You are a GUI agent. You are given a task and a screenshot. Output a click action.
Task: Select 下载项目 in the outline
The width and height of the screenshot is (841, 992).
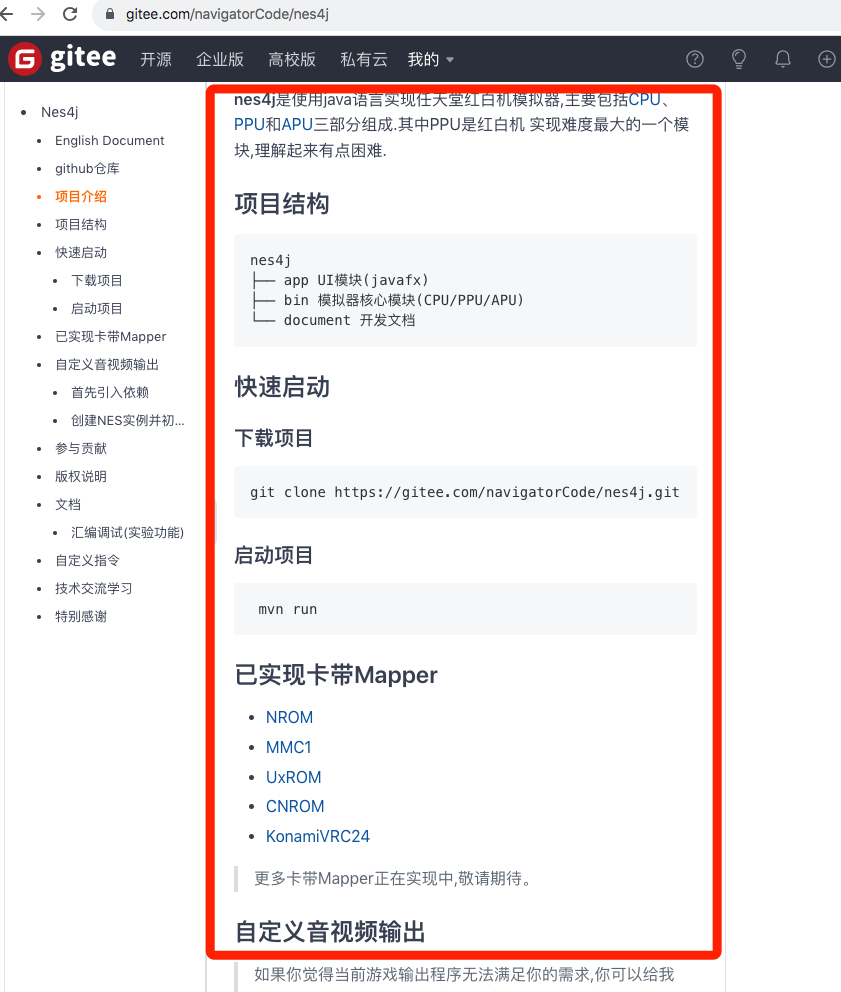click(97, 280)
